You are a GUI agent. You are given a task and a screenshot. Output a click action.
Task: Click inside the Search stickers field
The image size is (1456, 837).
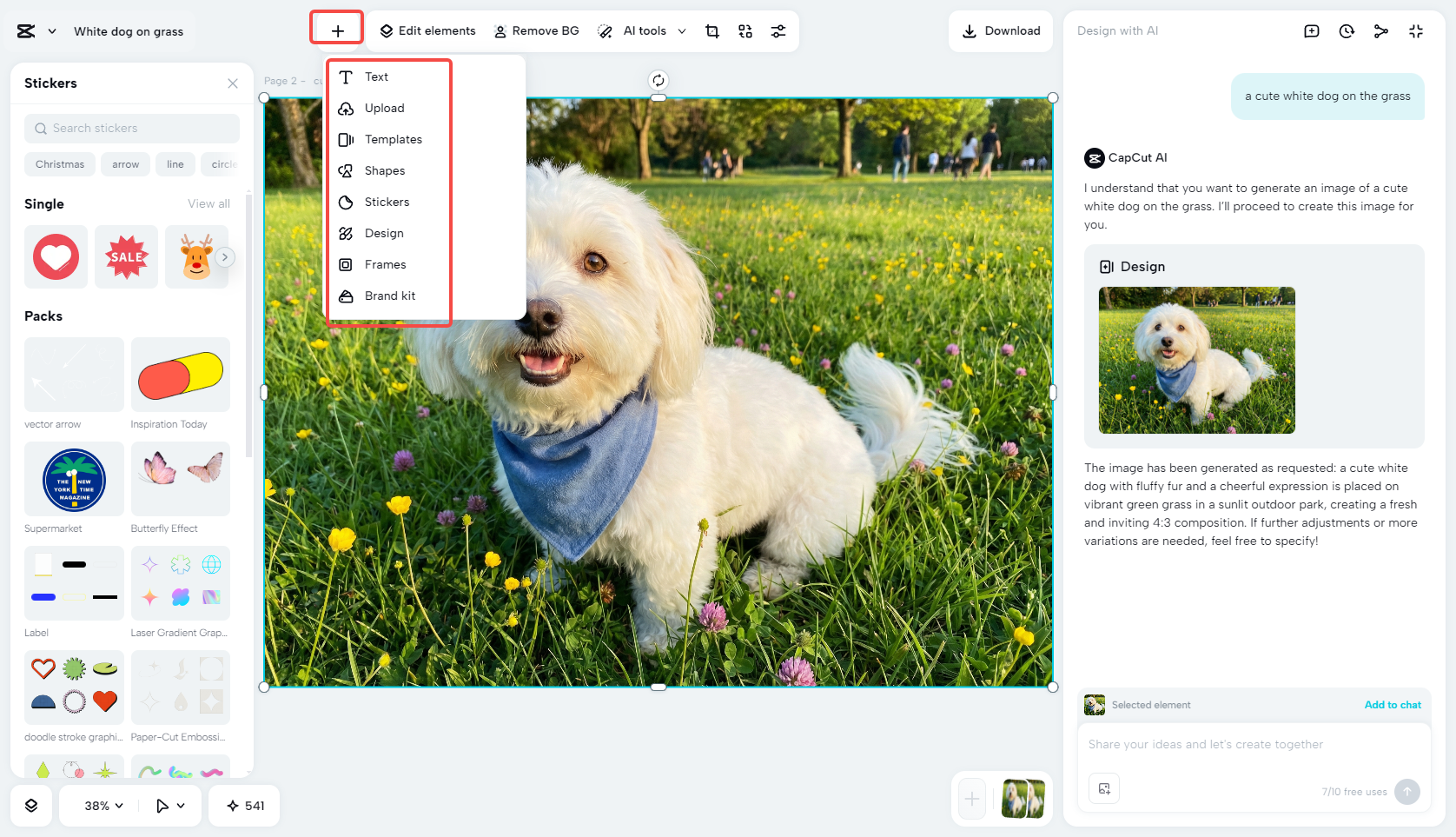pyautogui.click(x=131, y=128)
